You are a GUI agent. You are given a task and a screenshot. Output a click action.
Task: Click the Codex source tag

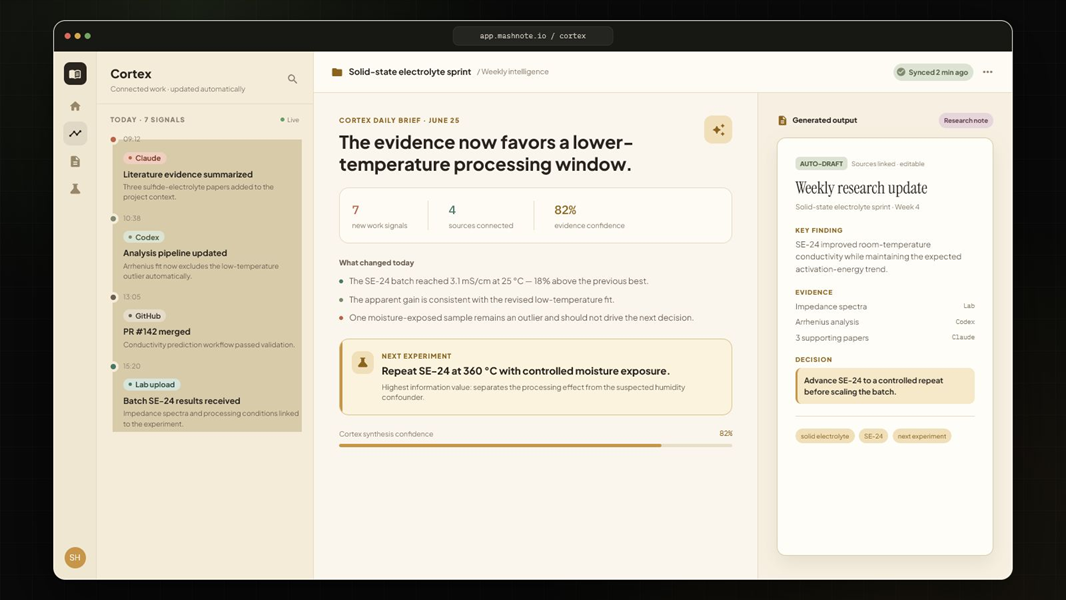[143, 237]
